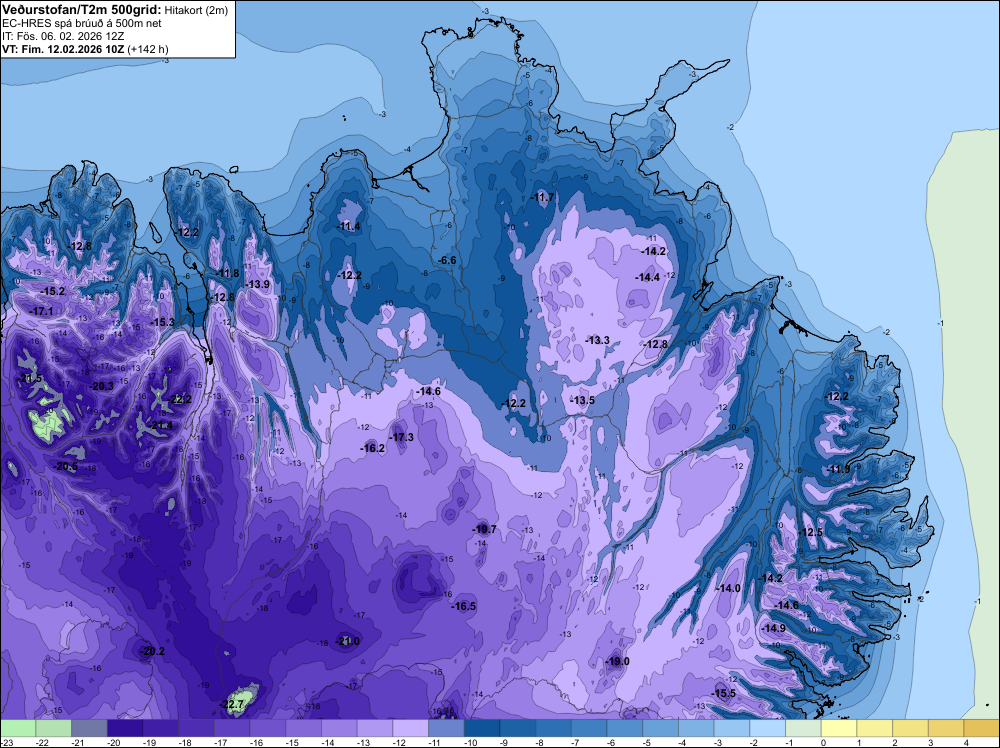Select the -1 pale green legend swatch
Image resolution: width=1000 pixels, height=748 pixels.
pos(804,728)
